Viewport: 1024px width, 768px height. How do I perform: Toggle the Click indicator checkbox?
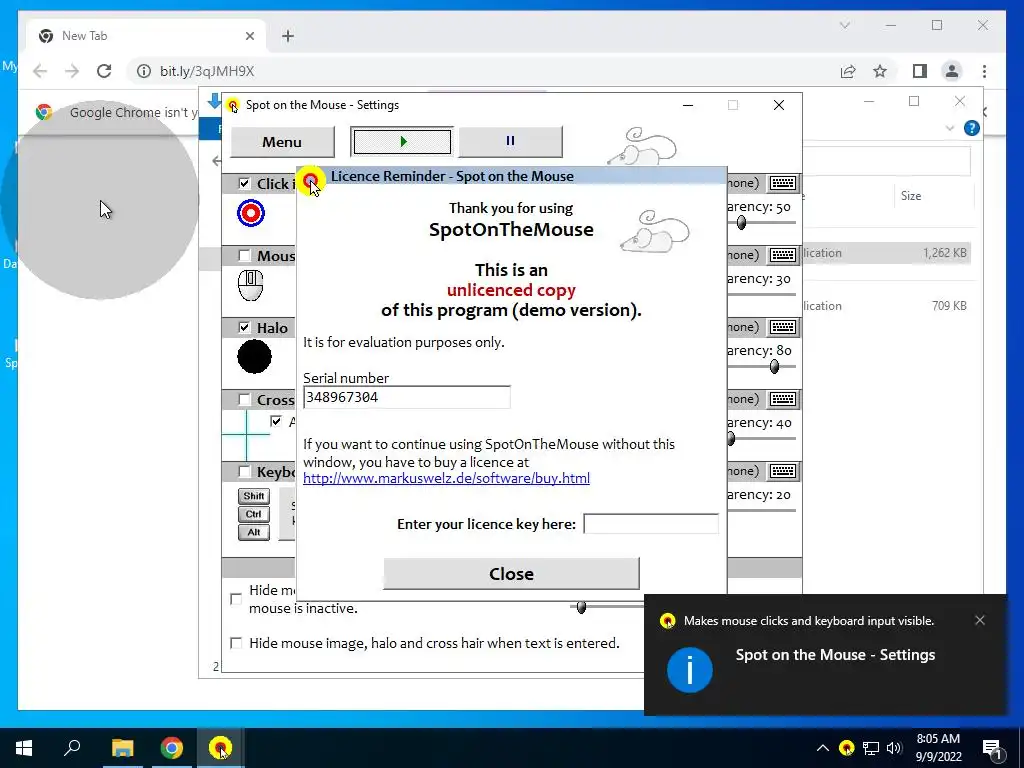pos(244,184)
